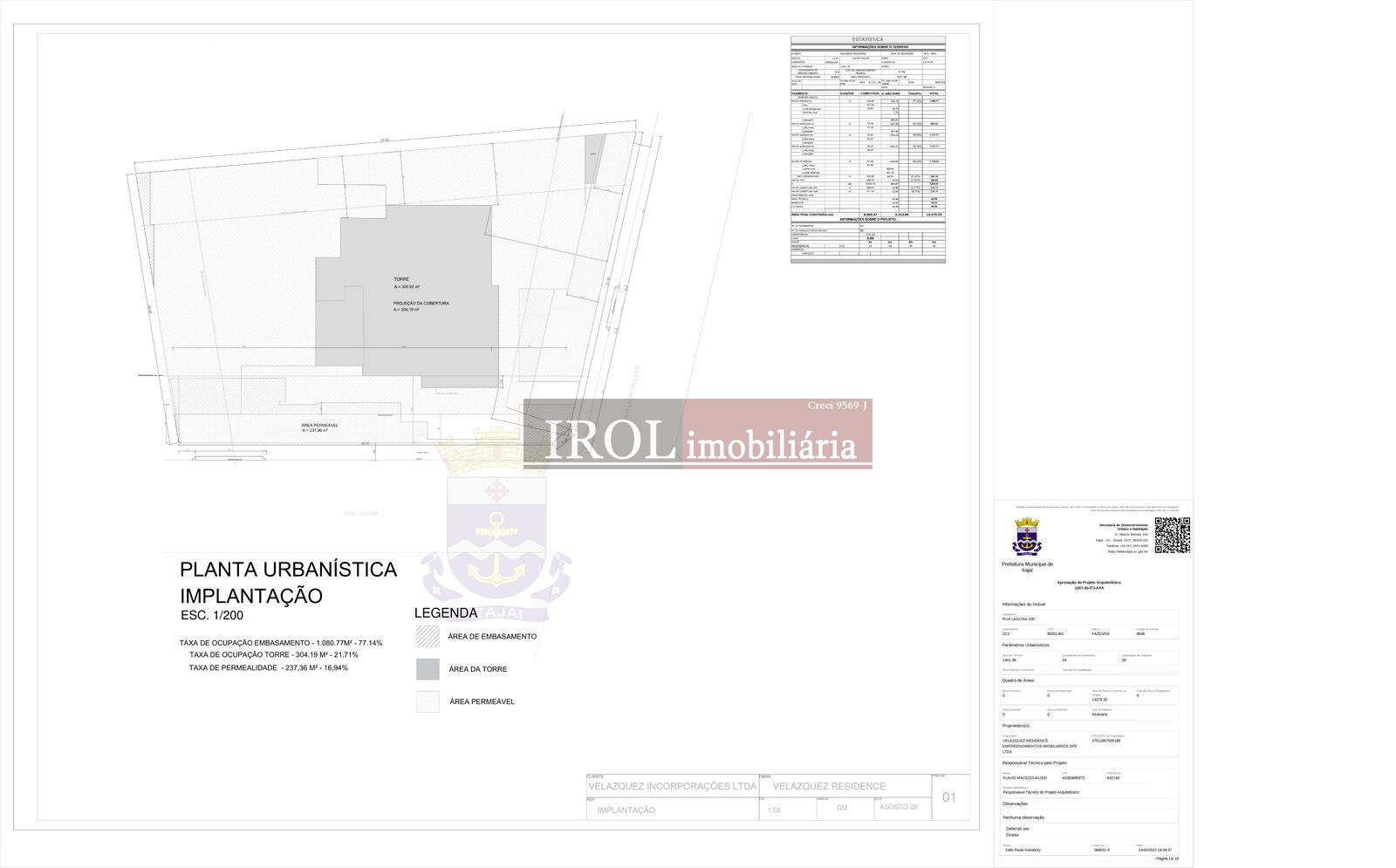Click the 'Página 14/ 15' page indicator
Image resolution: width=1396 pixels, height=868 pixels.
[1166, 858]
